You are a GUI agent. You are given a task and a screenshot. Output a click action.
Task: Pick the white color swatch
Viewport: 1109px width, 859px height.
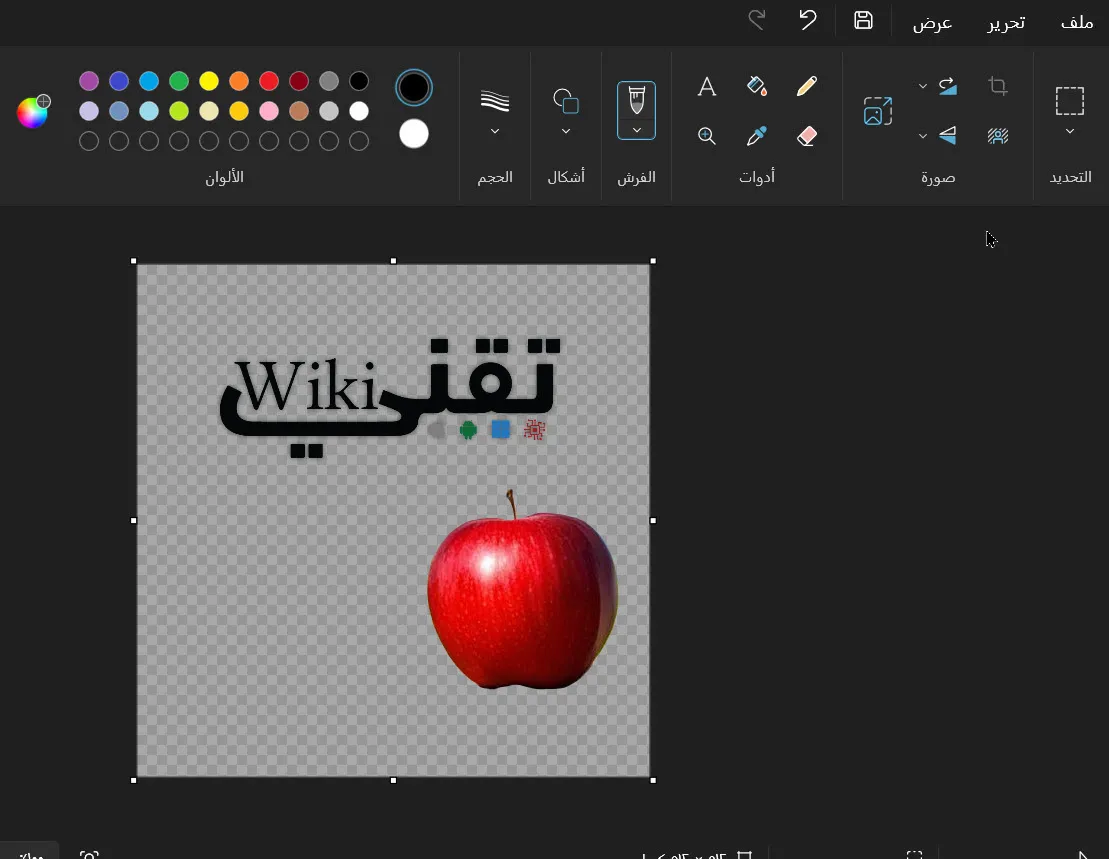pyautogui.click(x=359, y=111)
